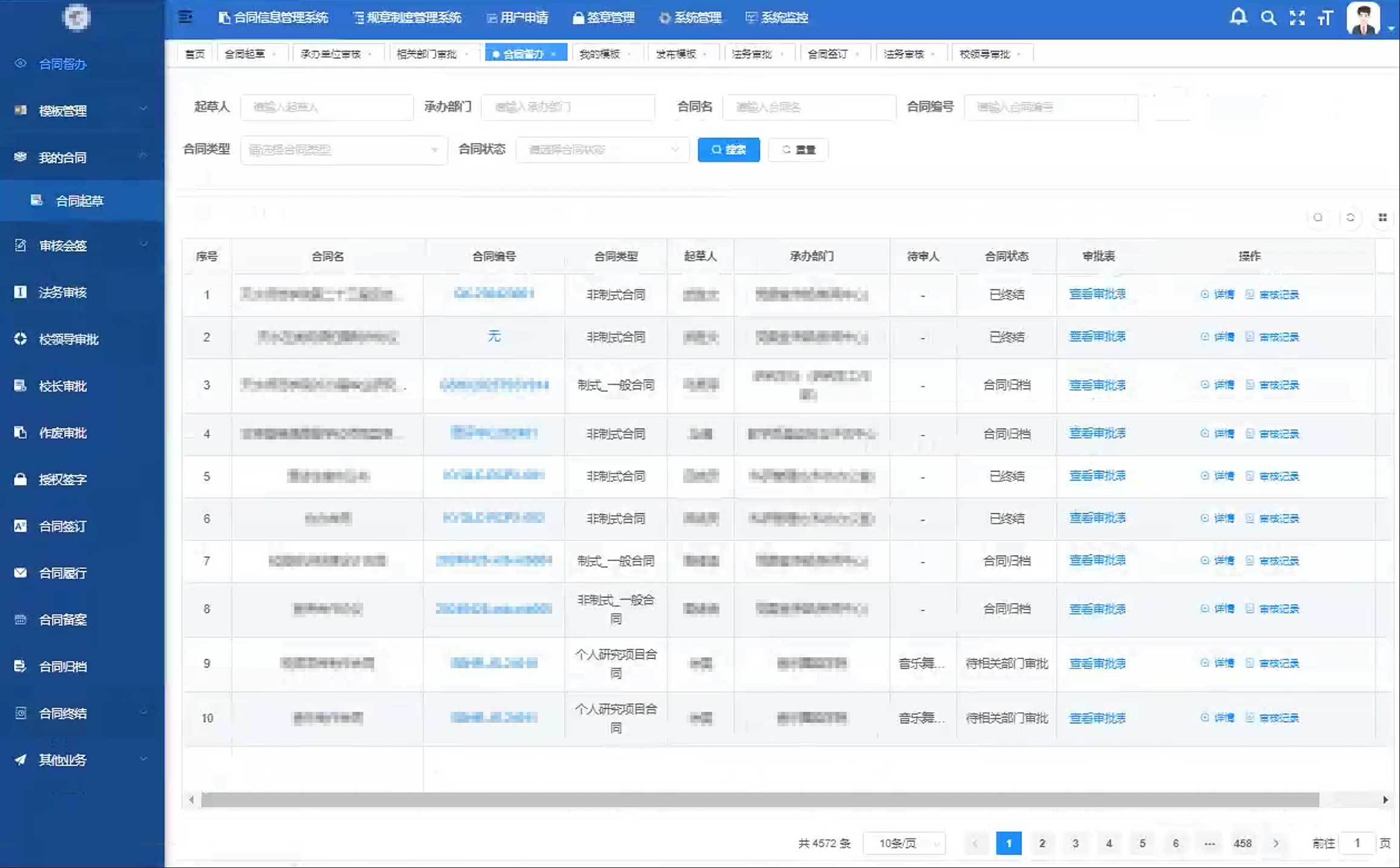Open 查看审批表 link in row 10
1400x868 pixels.
(x=1097, y=718)
